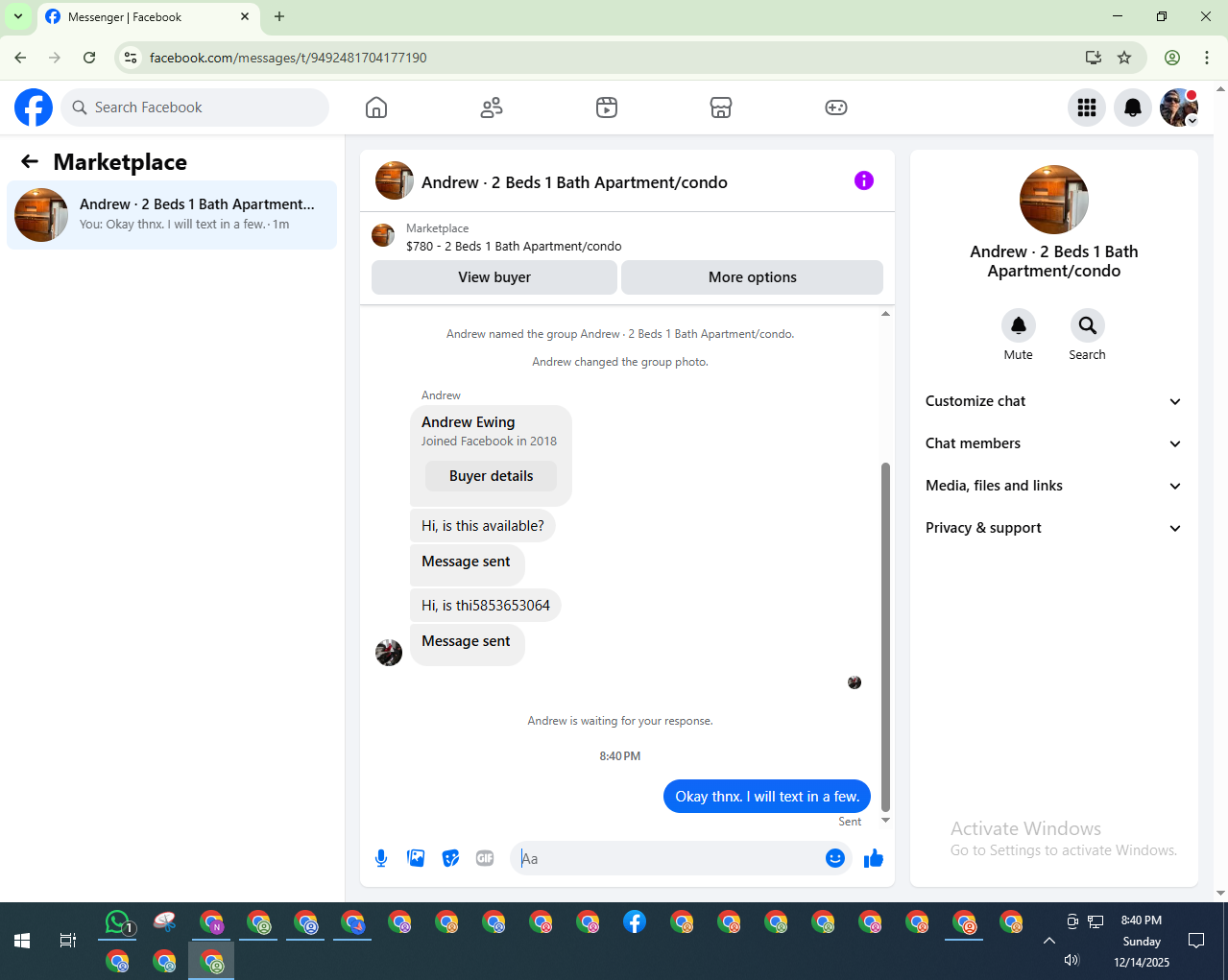Open a new Chrome tab

pyautogui.click(x=279, y=16)
